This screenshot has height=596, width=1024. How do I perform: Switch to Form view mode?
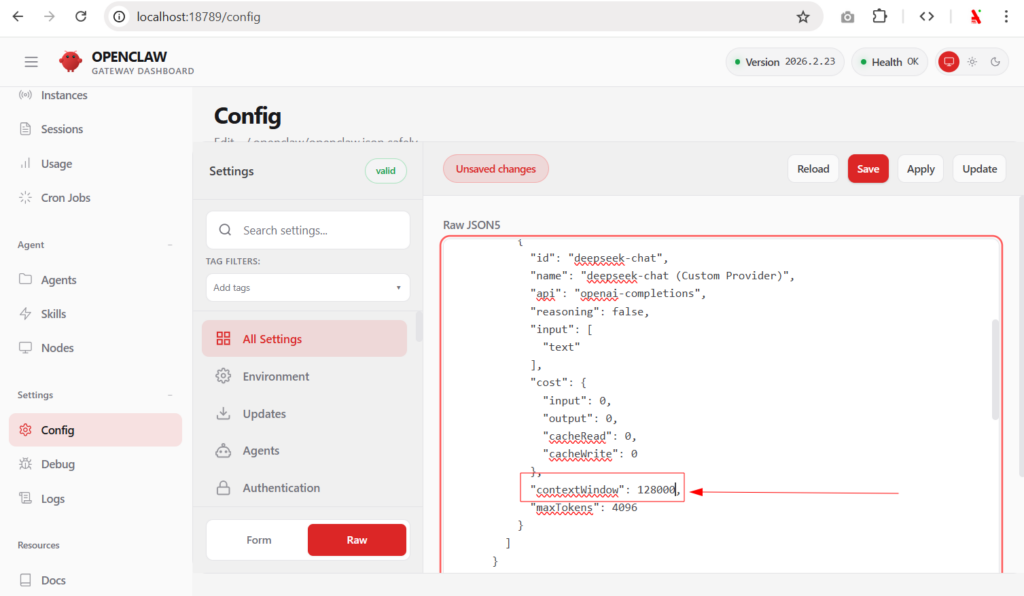(x=258, y=540)
